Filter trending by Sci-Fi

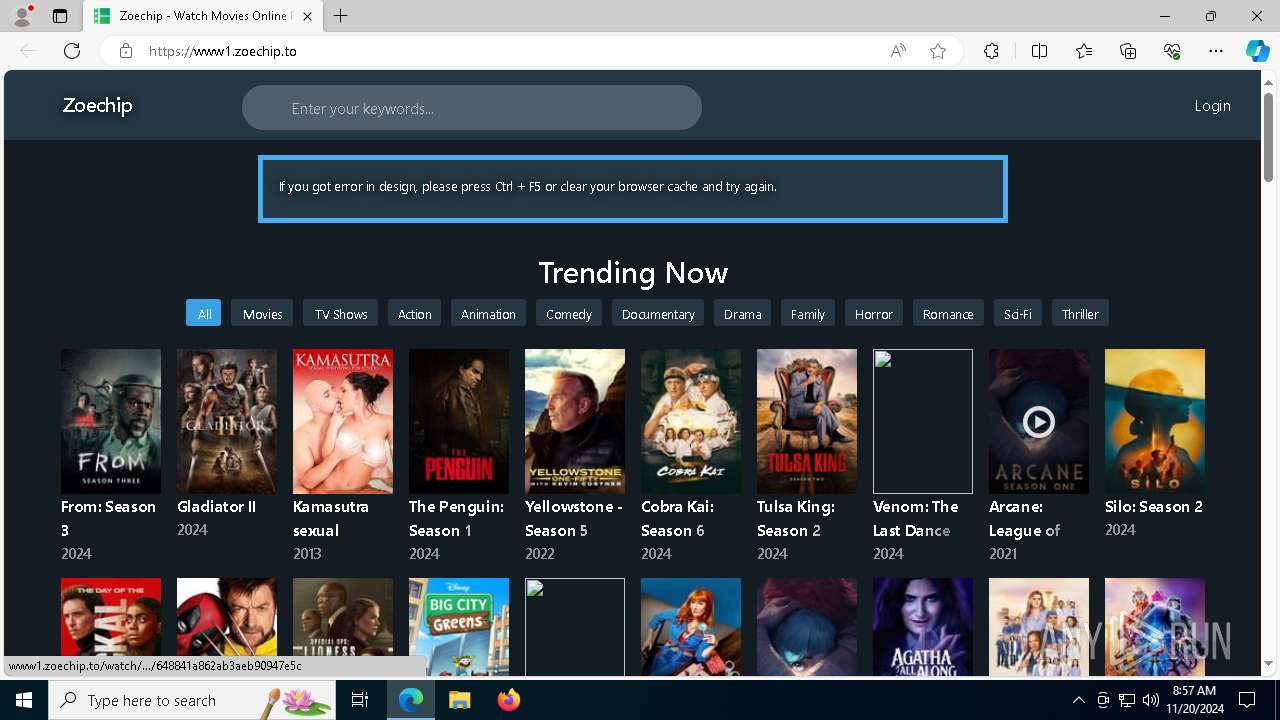click(x=1018, y=313)
